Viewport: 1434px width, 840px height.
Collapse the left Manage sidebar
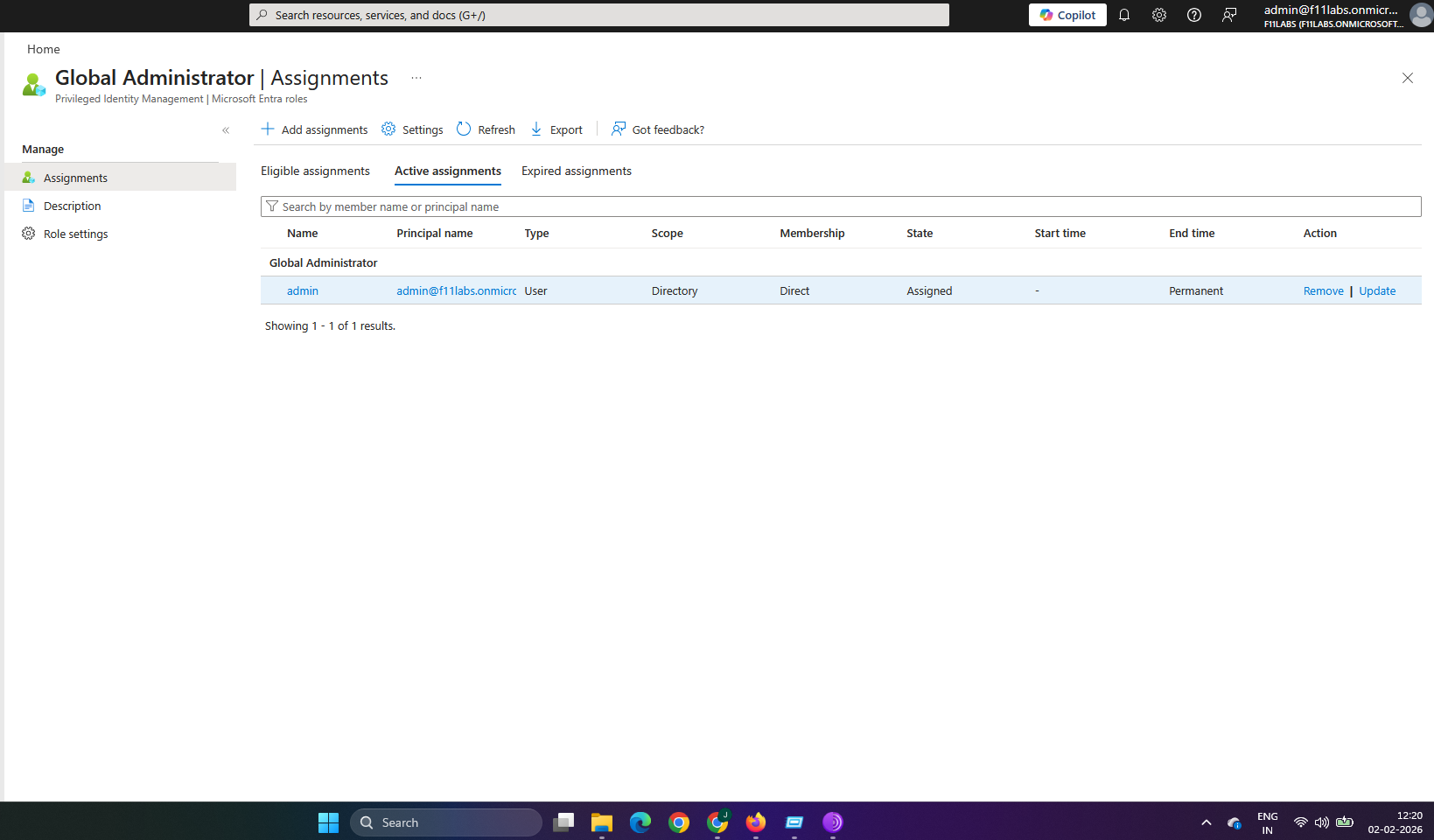tap(226, 130)
